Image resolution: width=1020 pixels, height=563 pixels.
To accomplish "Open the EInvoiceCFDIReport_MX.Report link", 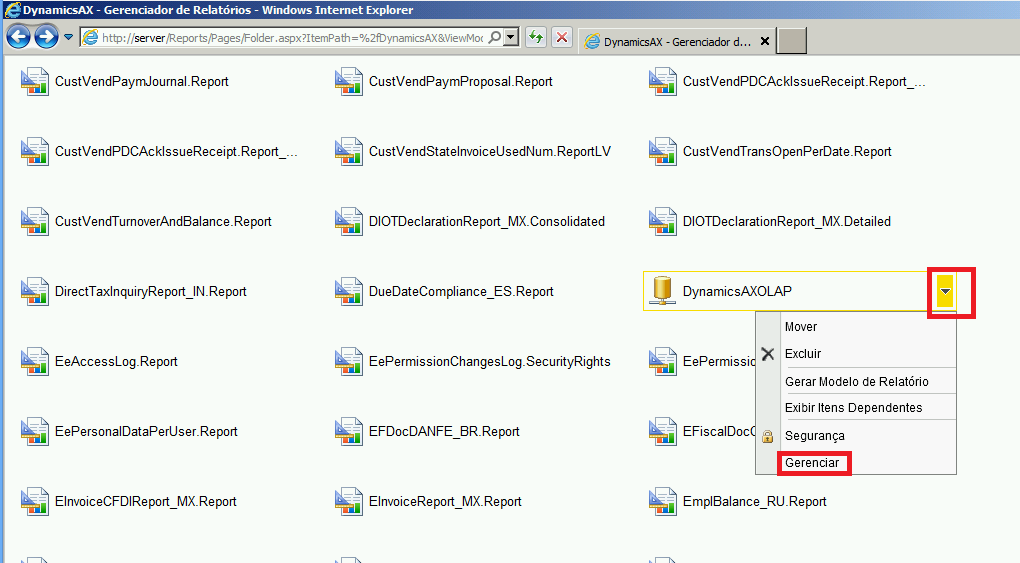I will click(146, 502).
